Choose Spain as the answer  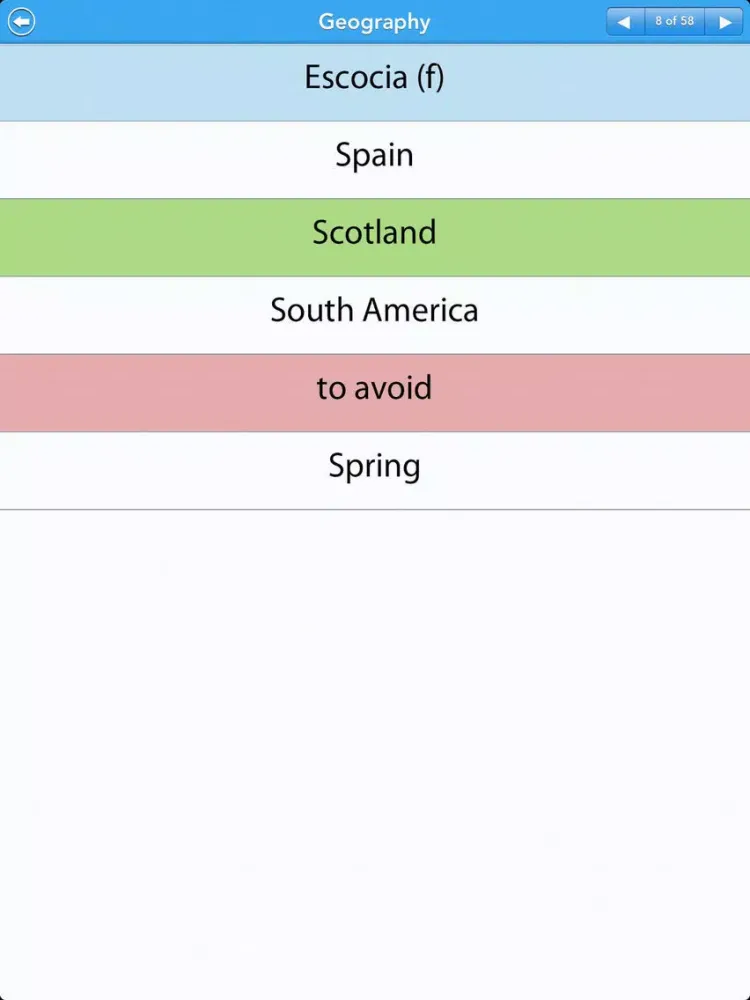tap(374, 156)
